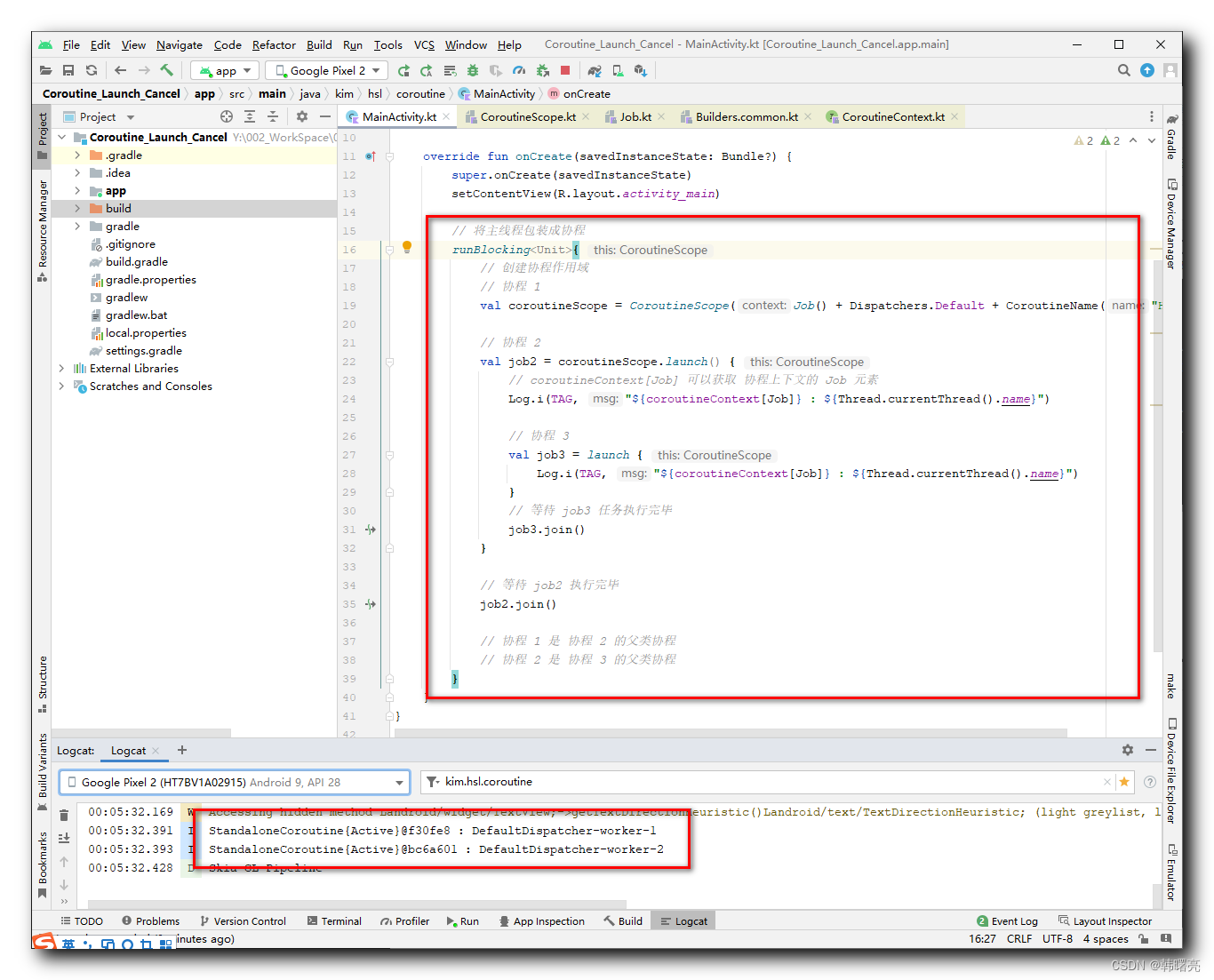The image size is (1214, 980).
Task: Stop the app with the red square
Action: click(565, 70)
